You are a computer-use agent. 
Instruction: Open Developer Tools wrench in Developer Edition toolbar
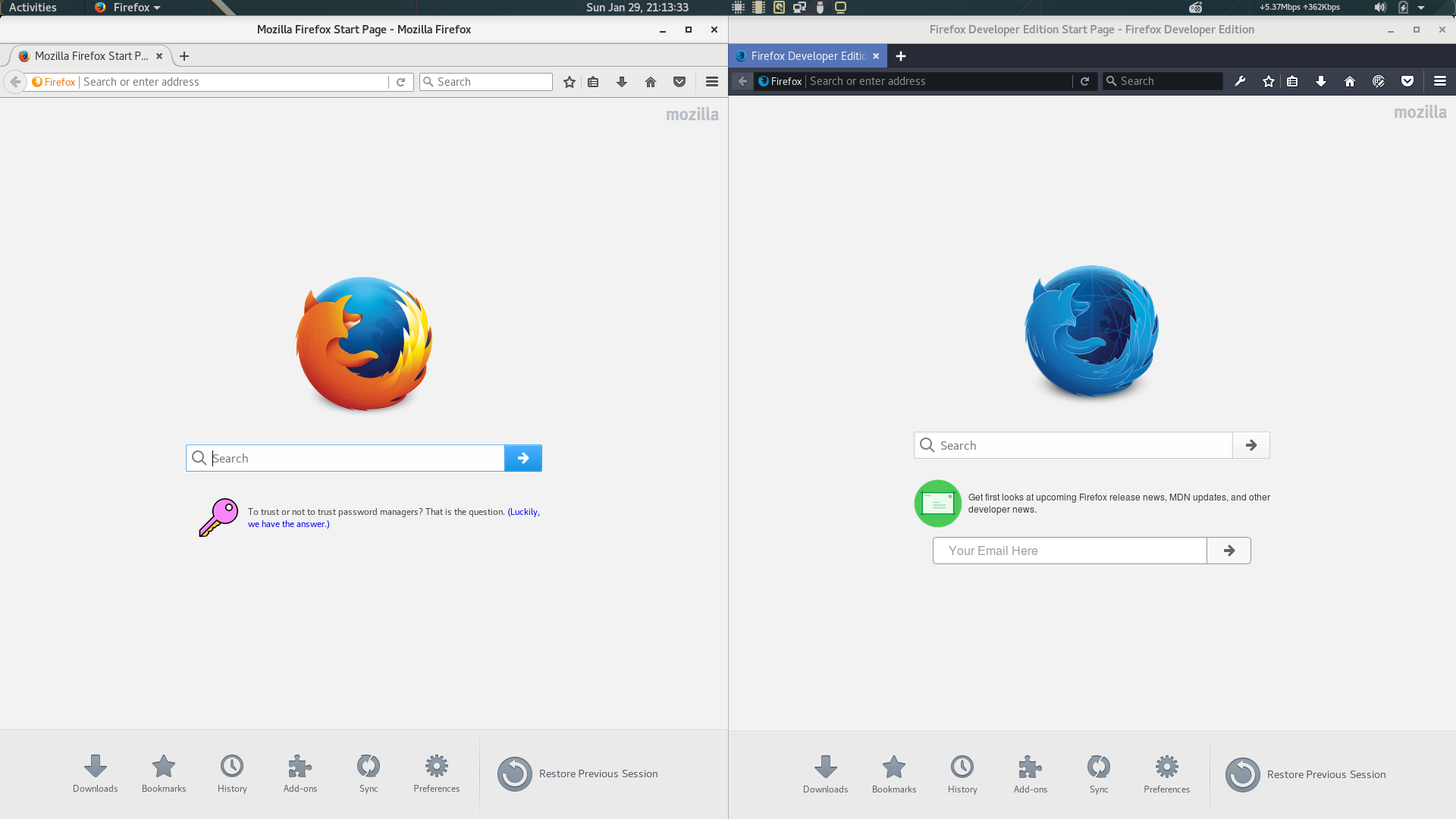click(1240, 81)
